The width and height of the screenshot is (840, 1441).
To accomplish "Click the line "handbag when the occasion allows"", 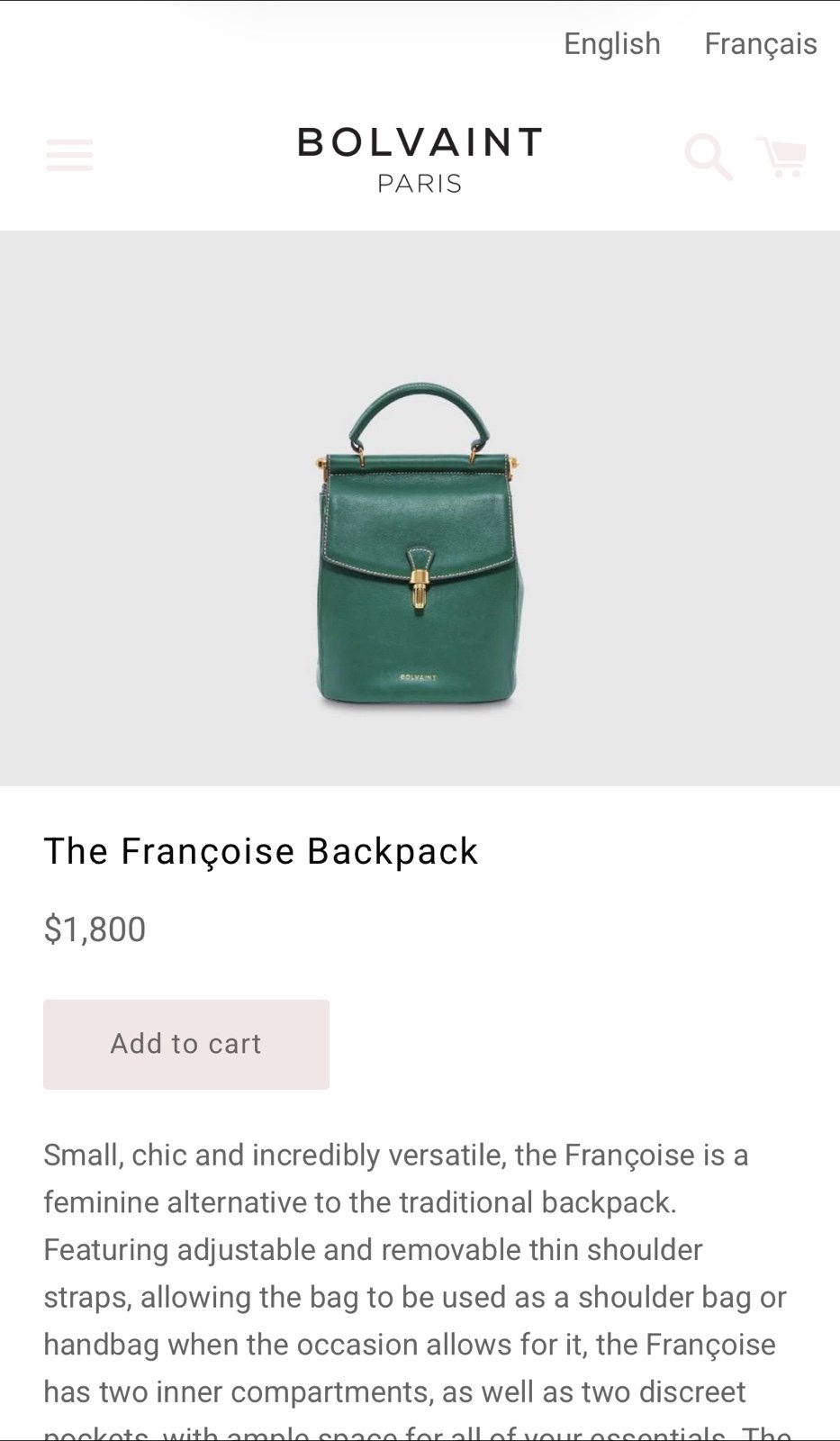I will tap(410, 1345).
